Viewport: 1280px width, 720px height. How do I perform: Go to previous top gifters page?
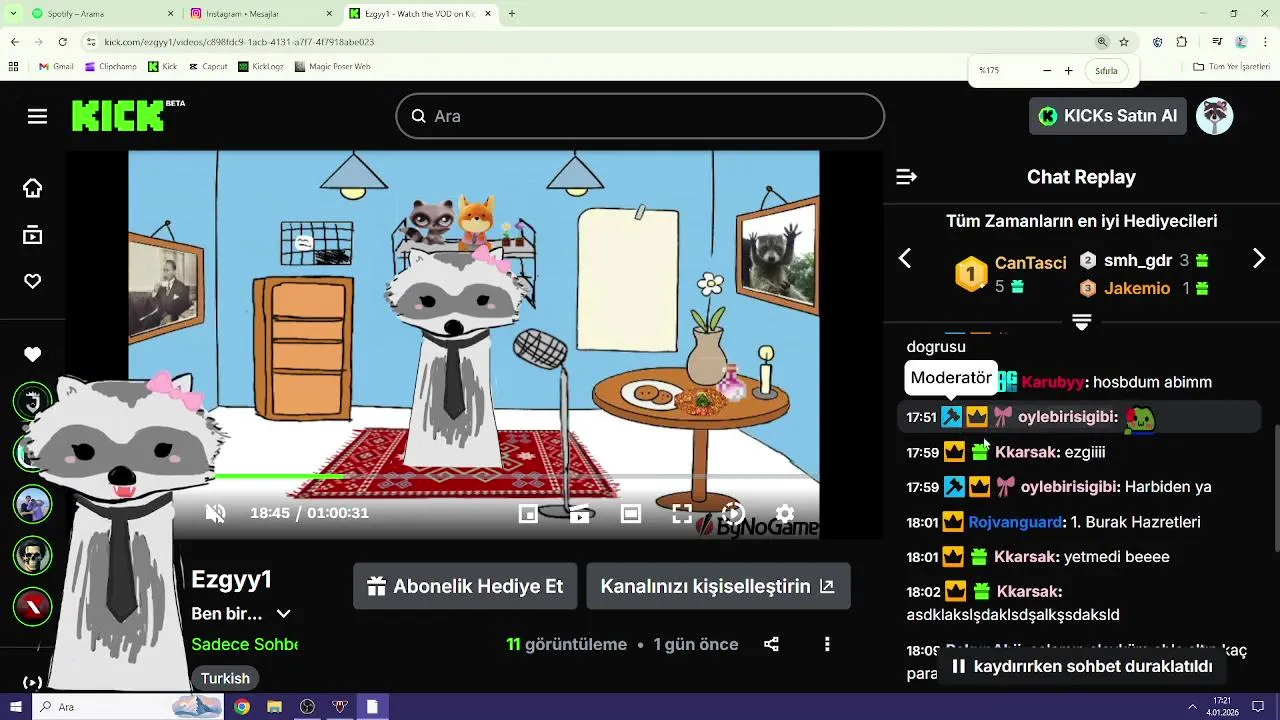(905, 259)
